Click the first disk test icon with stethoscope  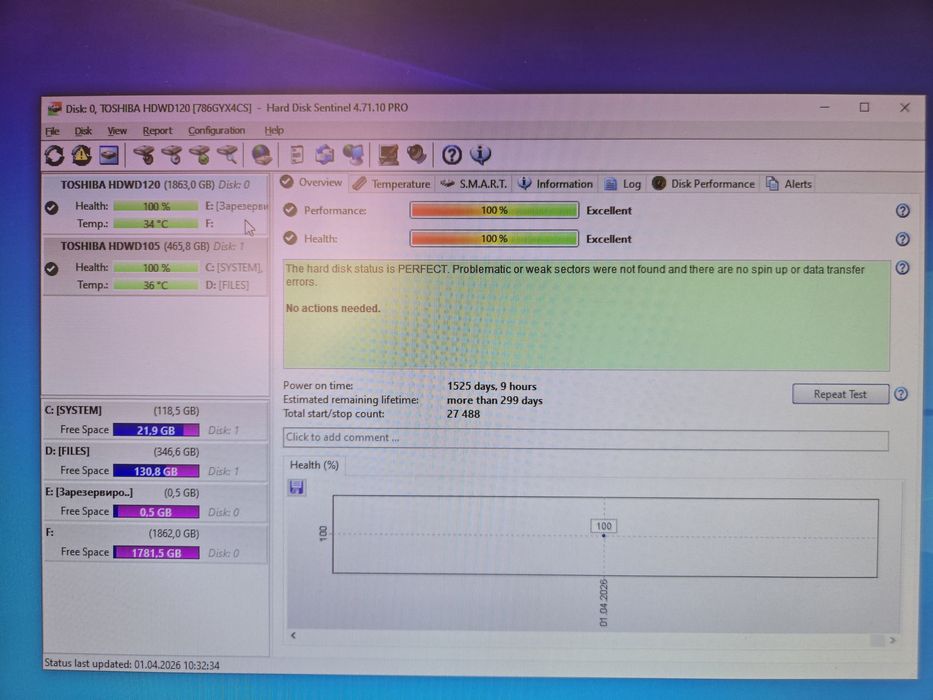pyautogui.click(x=143, y=155)
